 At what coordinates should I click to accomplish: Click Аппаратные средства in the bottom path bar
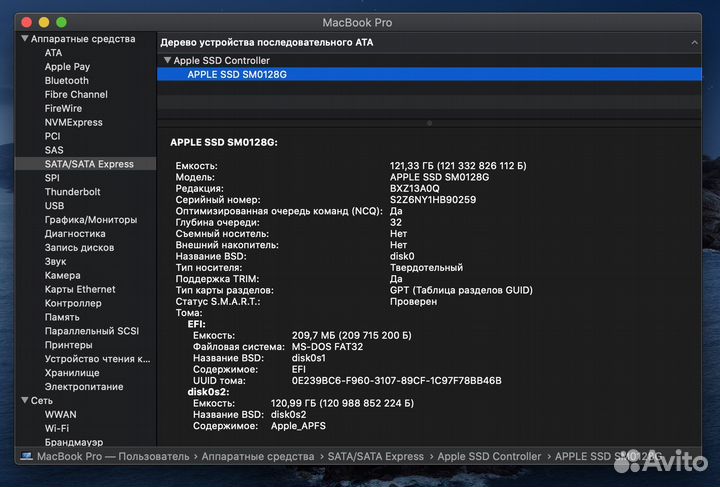point(259,456)
